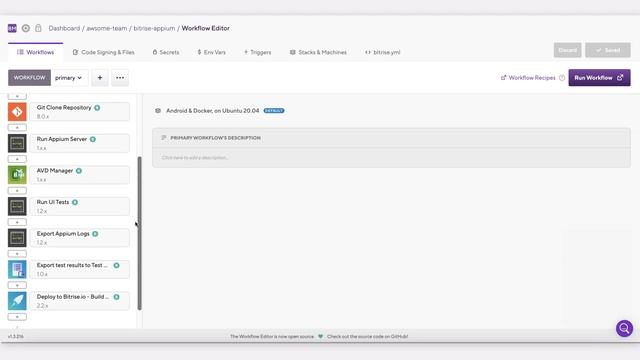Screen dimensions: 640x360
Task: Open the source code on GitHub link
Action: pyautogui.click(x=367, y=336)
